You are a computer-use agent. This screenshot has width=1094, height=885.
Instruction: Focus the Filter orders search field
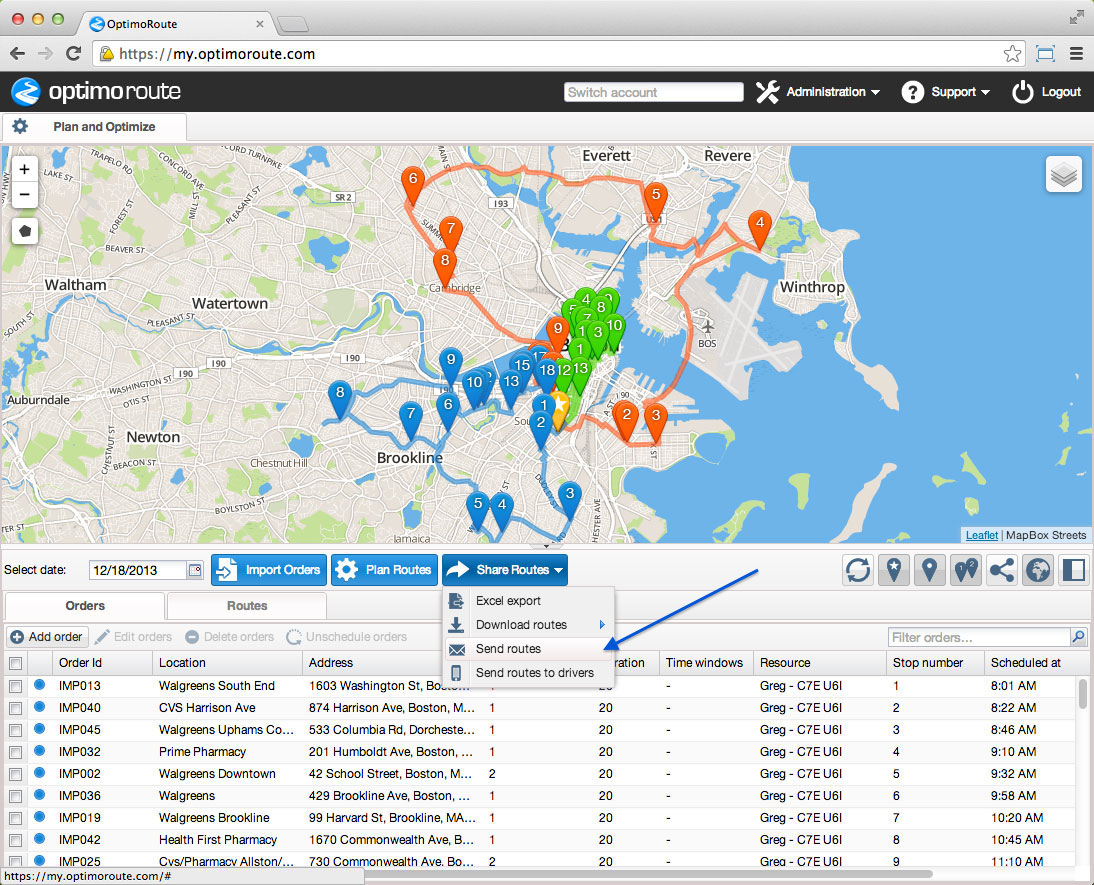(979, 637)
